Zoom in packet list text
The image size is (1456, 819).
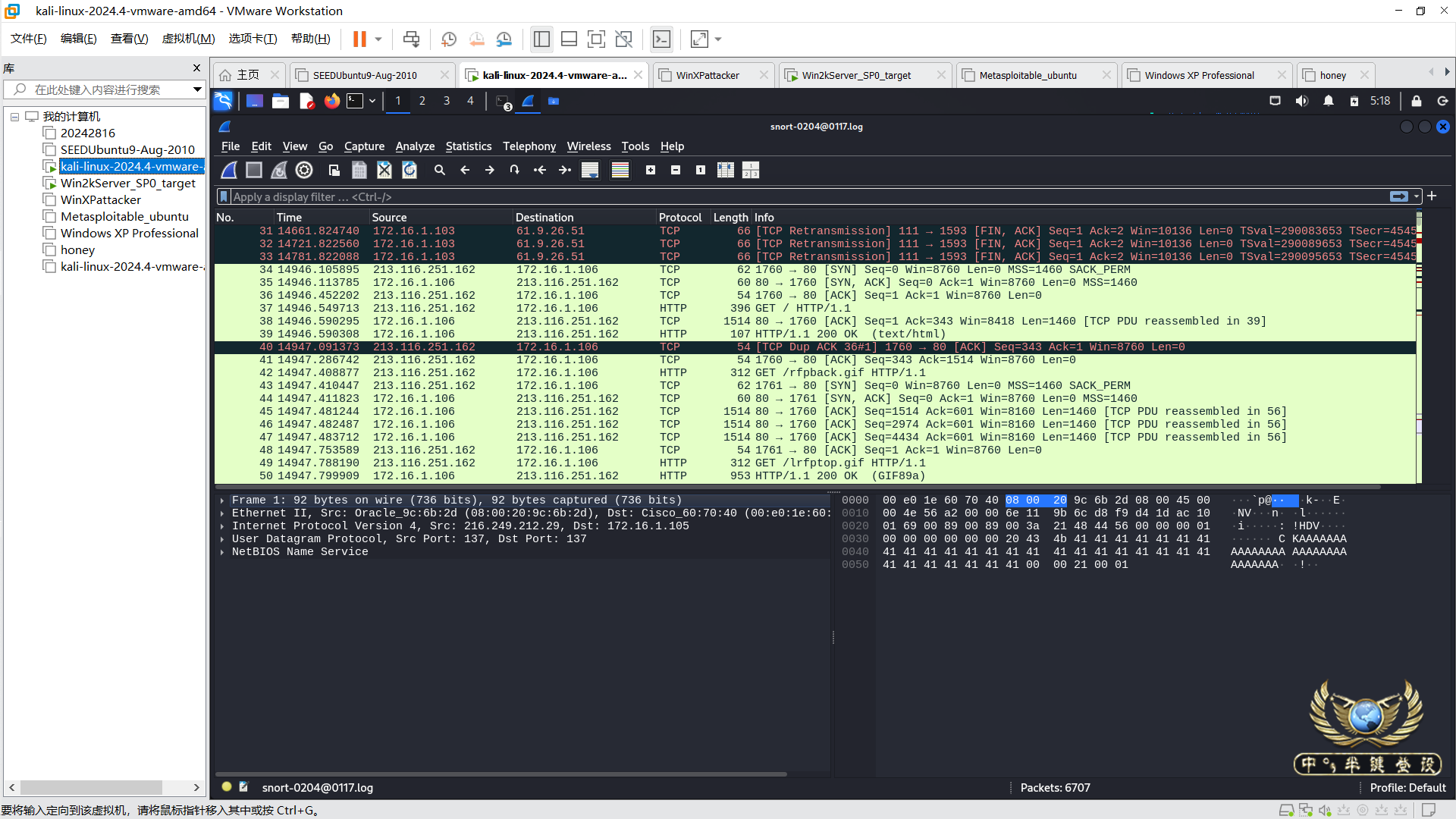click(651, 170)
